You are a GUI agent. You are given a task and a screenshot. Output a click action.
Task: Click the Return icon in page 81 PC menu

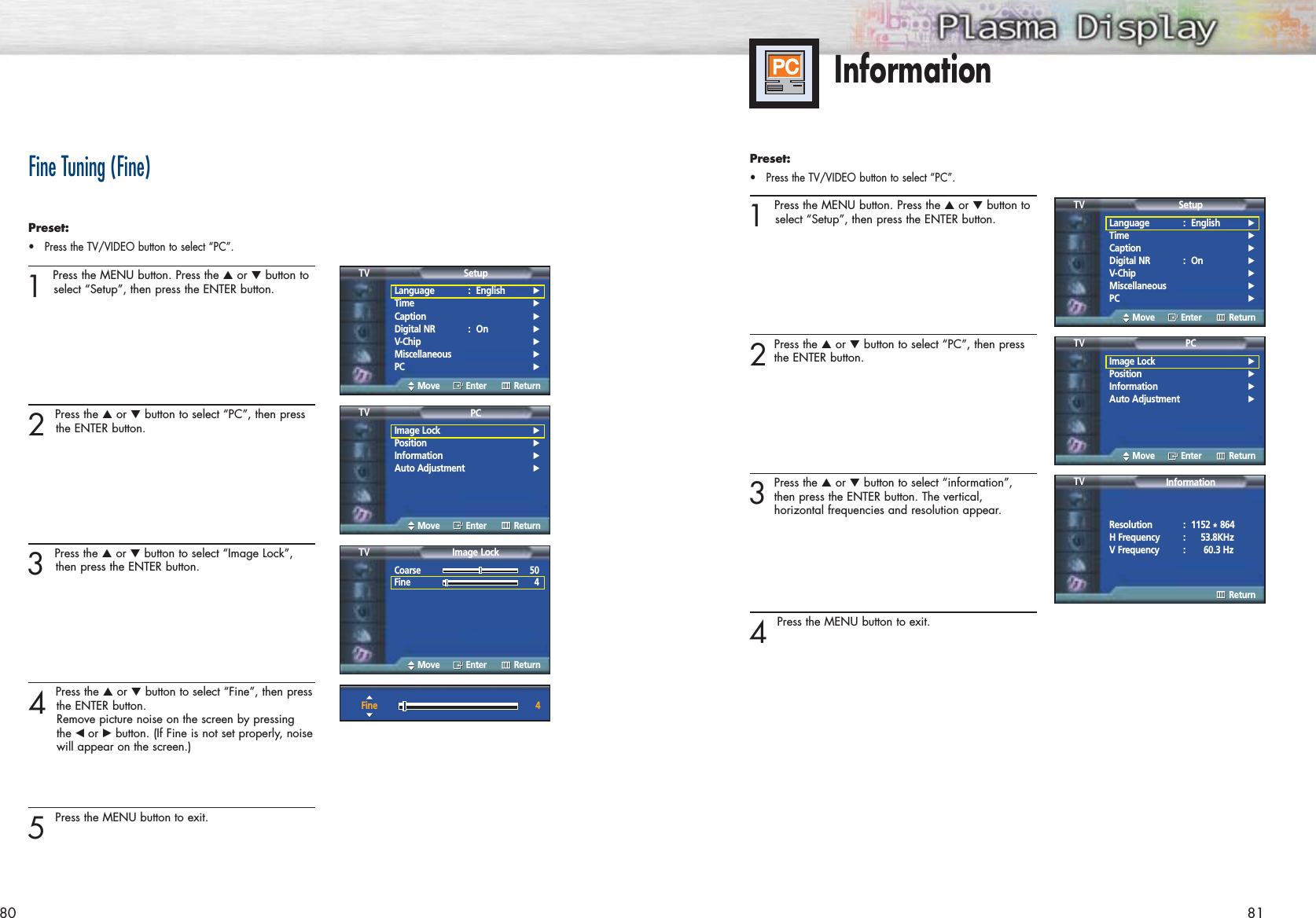coord(1221,456)
